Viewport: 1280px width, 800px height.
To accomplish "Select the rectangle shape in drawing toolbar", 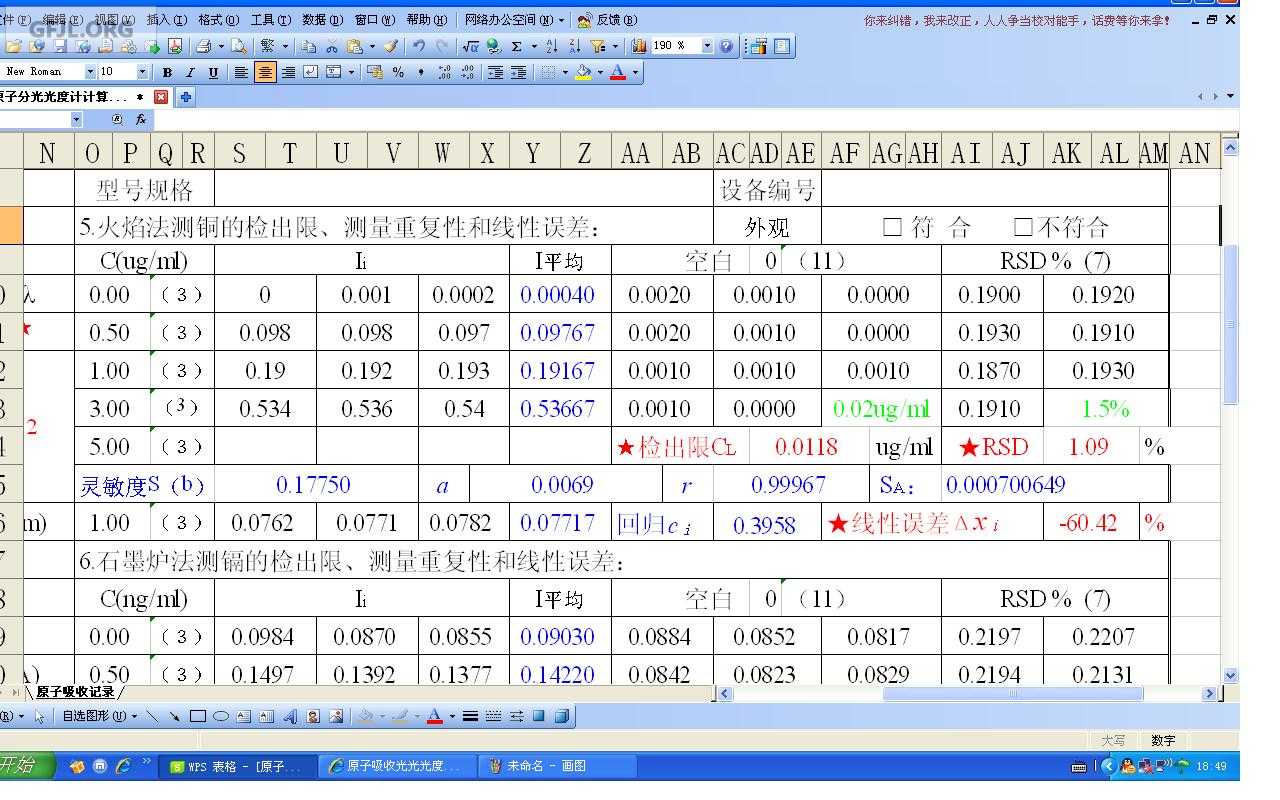I will coord(198,716).
